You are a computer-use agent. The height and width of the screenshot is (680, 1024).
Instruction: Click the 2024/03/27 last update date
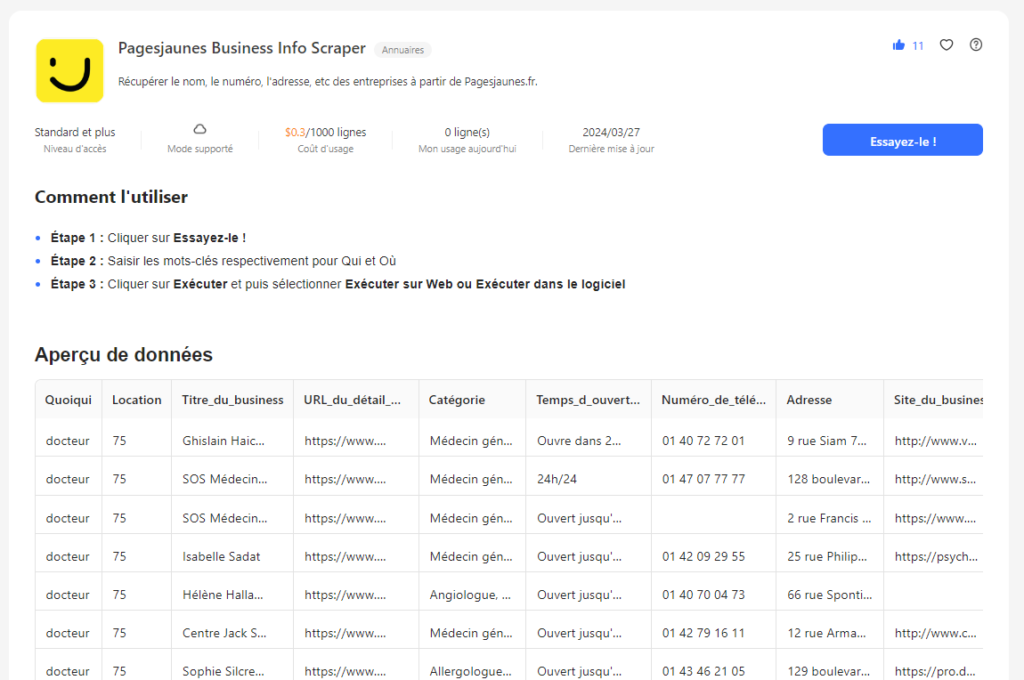coord(611,132)
